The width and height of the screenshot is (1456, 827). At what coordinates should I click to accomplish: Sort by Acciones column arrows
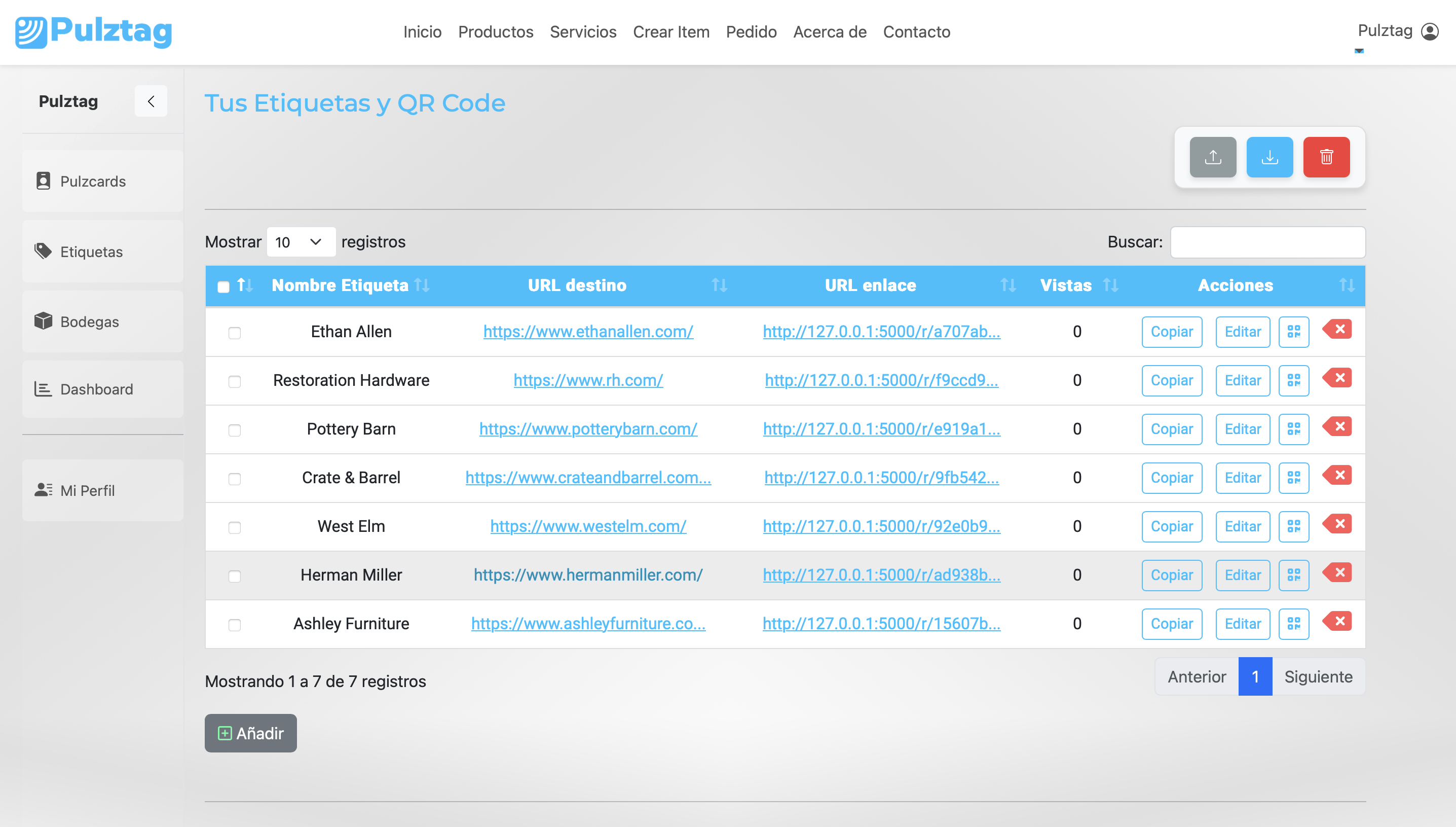1347,285
